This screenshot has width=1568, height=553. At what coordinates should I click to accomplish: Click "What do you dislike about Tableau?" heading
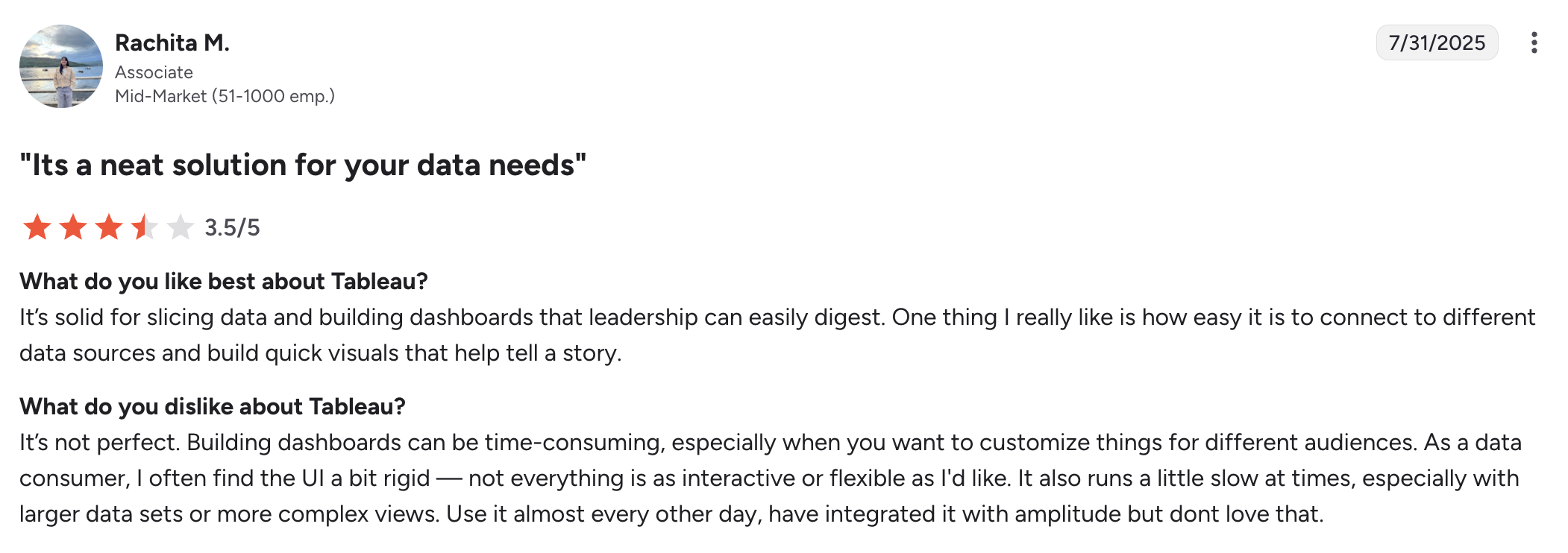click(213, 406)
